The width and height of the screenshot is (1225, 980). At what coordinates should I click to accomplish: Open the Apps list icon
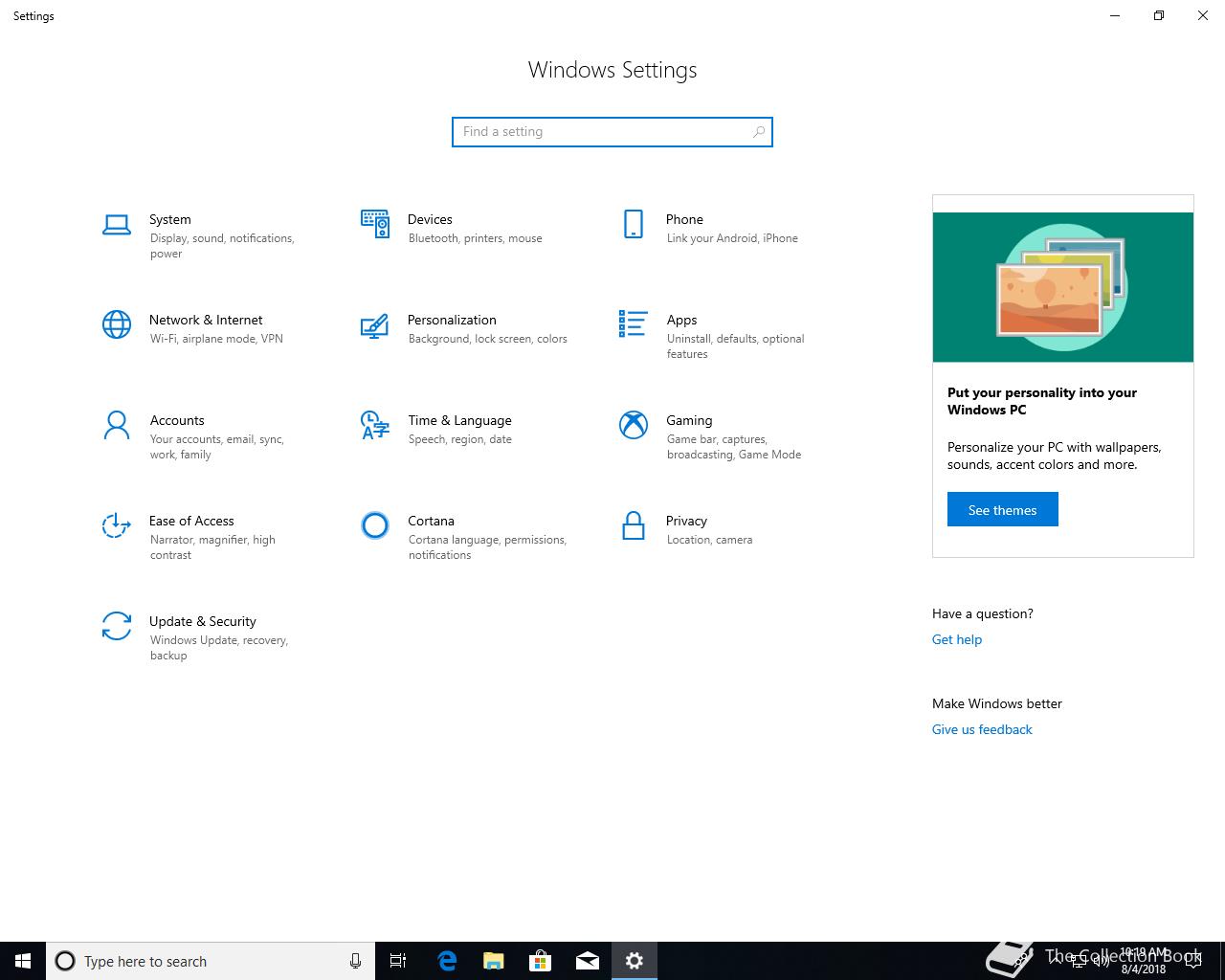(634, 323)
